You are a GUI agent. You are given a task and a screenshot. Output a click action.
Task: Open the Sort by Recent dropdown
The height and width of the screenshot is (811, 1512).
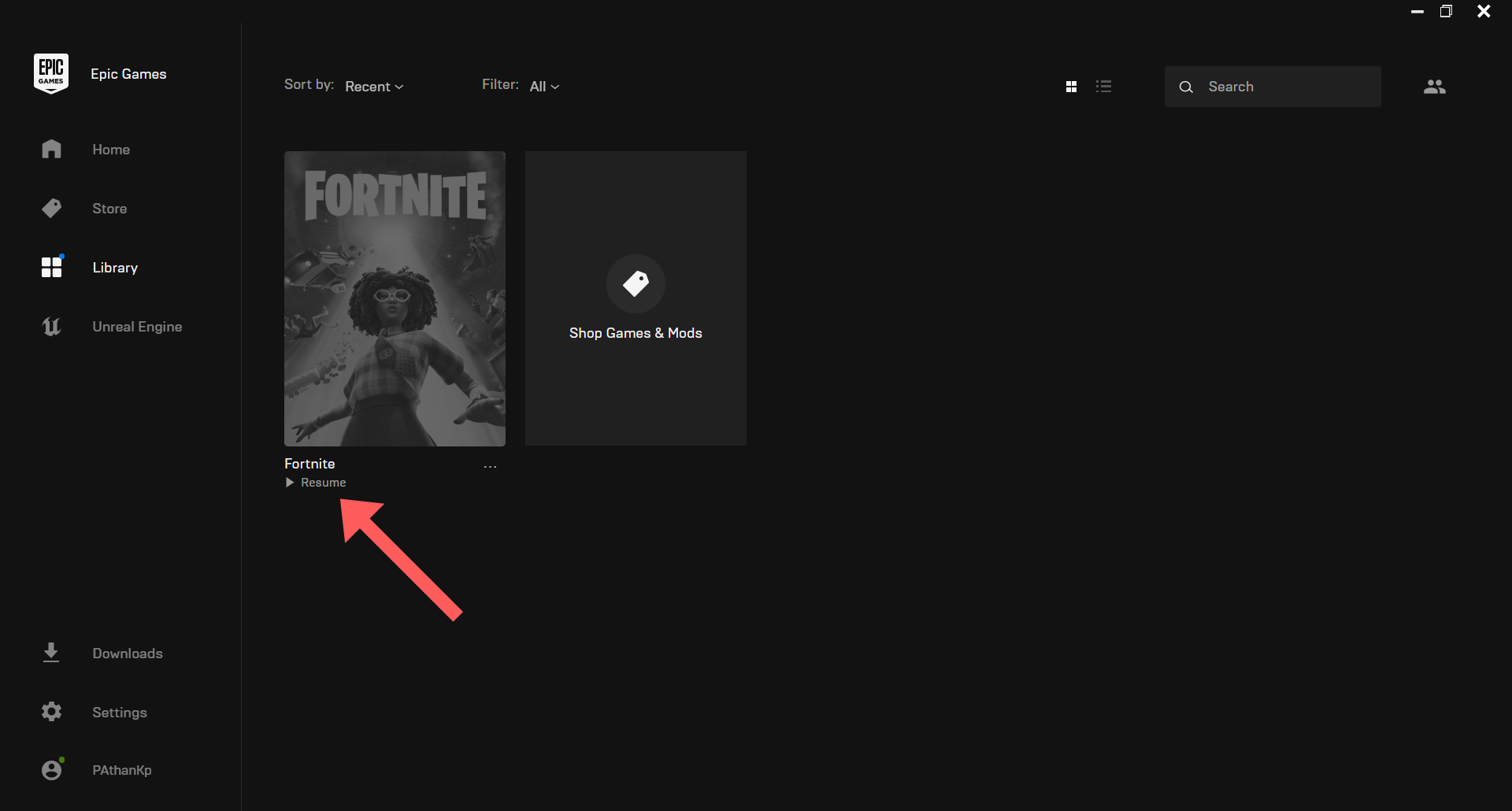(x=373, y=86)
